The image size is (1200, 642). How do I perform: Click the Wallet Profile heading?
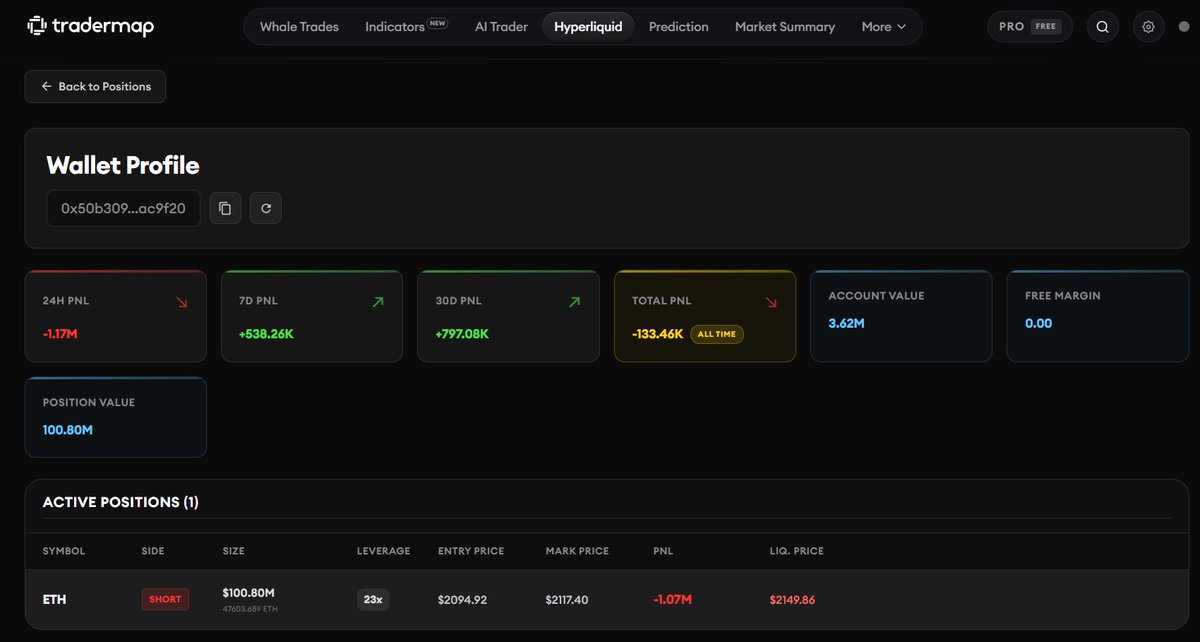point(123,166)
